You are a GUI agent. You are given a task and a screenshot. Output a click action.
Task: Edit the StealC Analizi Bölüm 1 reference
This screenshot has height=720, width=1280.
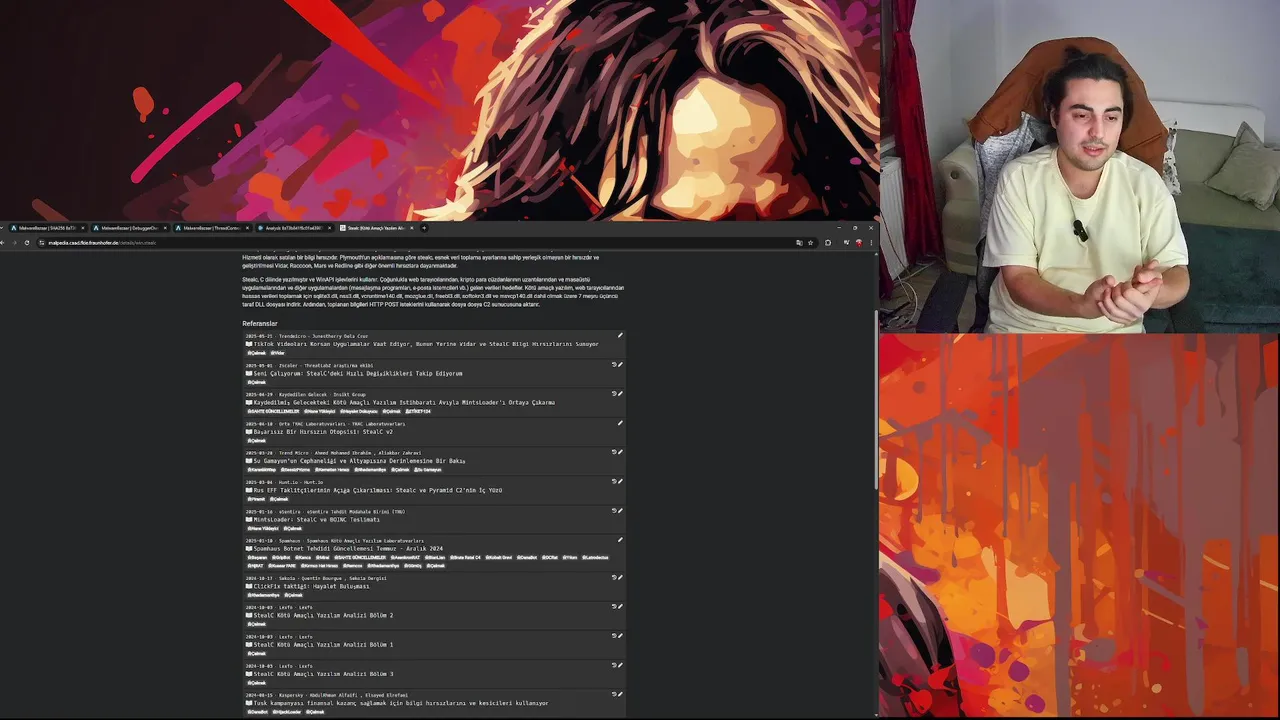point(620,635)
